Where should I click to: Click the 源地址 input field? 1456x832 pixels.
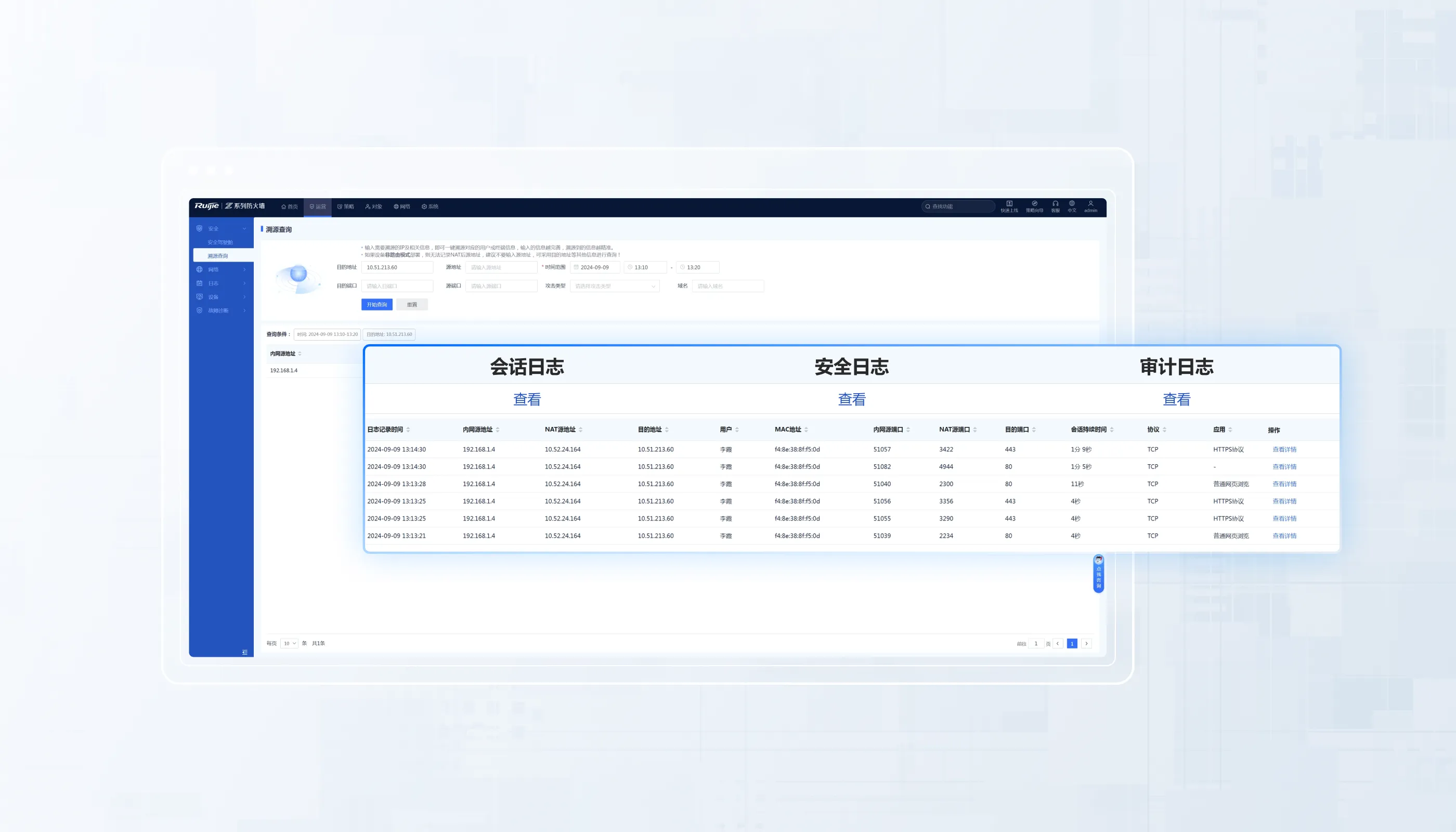[x=501, y=267]
